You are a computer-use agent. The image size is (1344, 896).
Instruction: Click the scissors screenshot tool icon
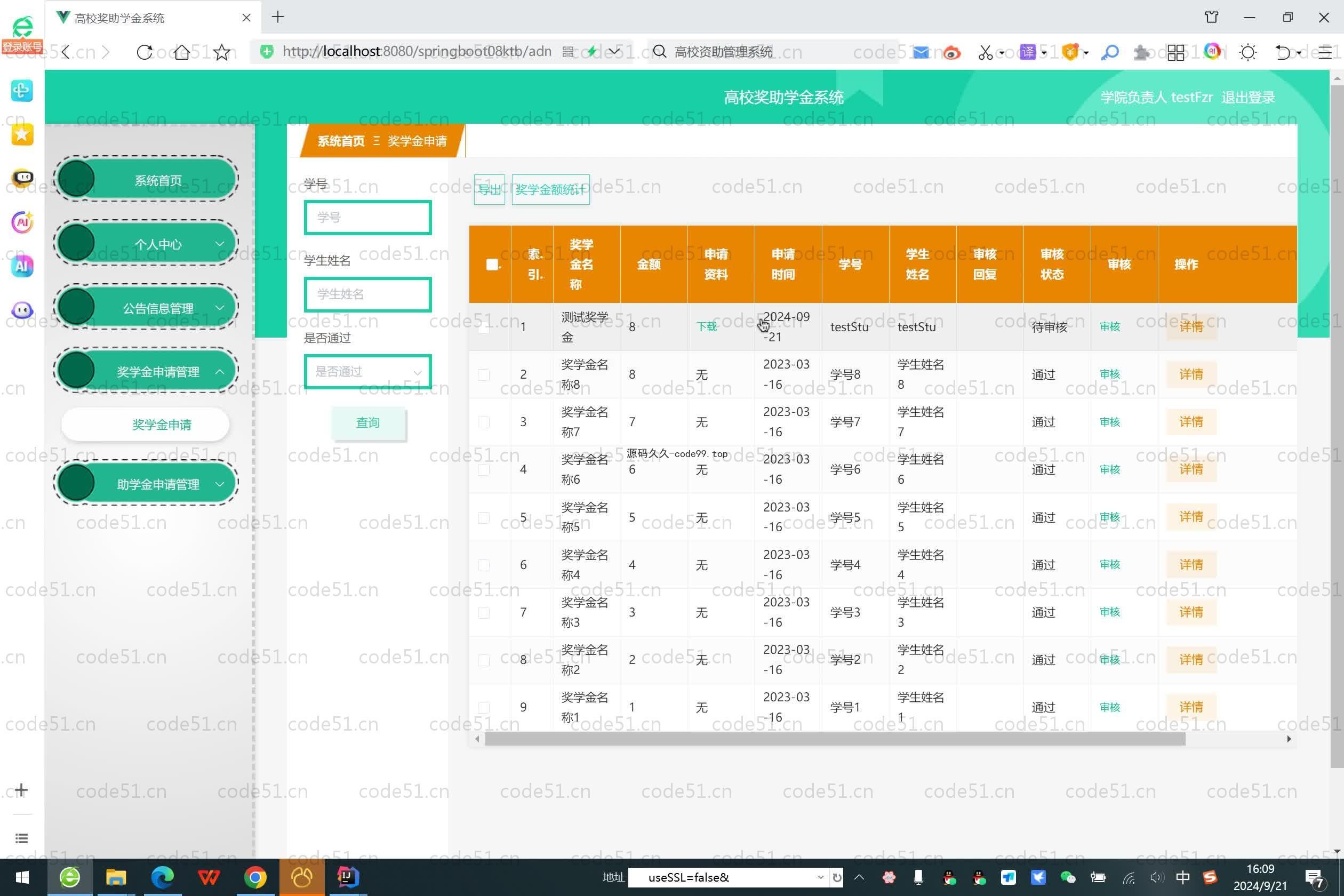coord(985,53)
